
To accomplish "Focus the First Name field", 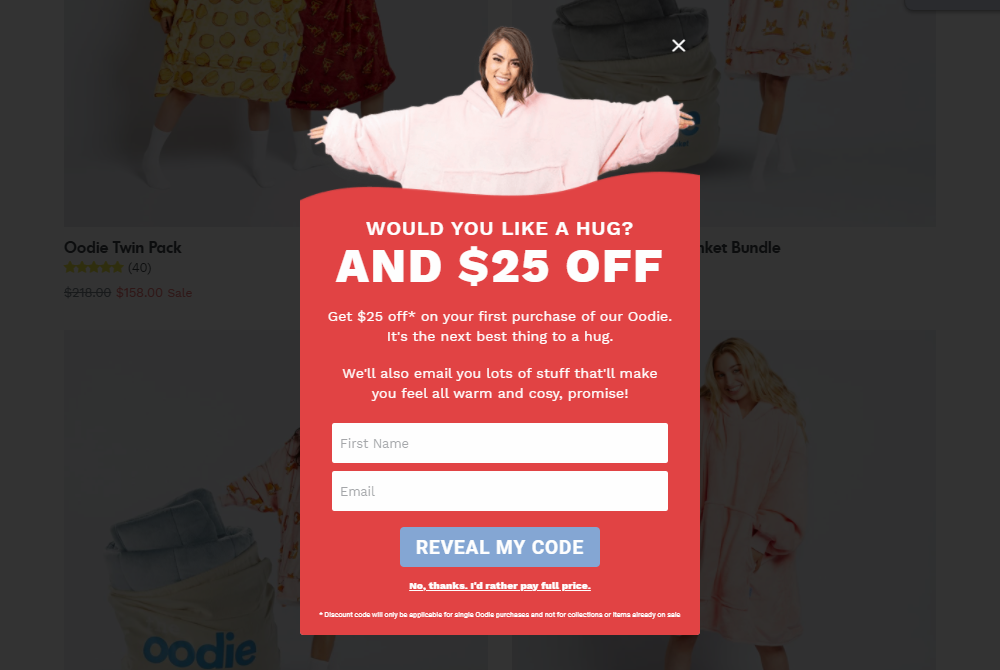I will tap(499, 443).
